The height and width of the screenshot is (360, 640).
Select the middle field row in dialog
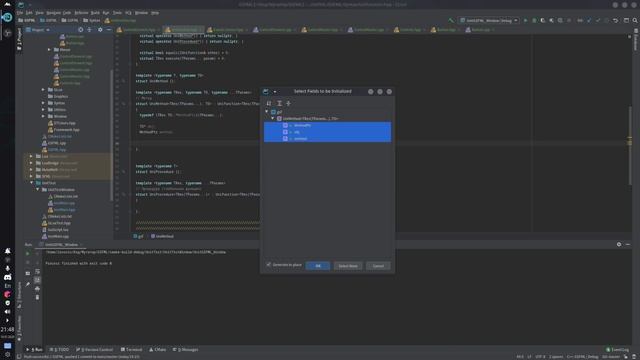point(327,132)
